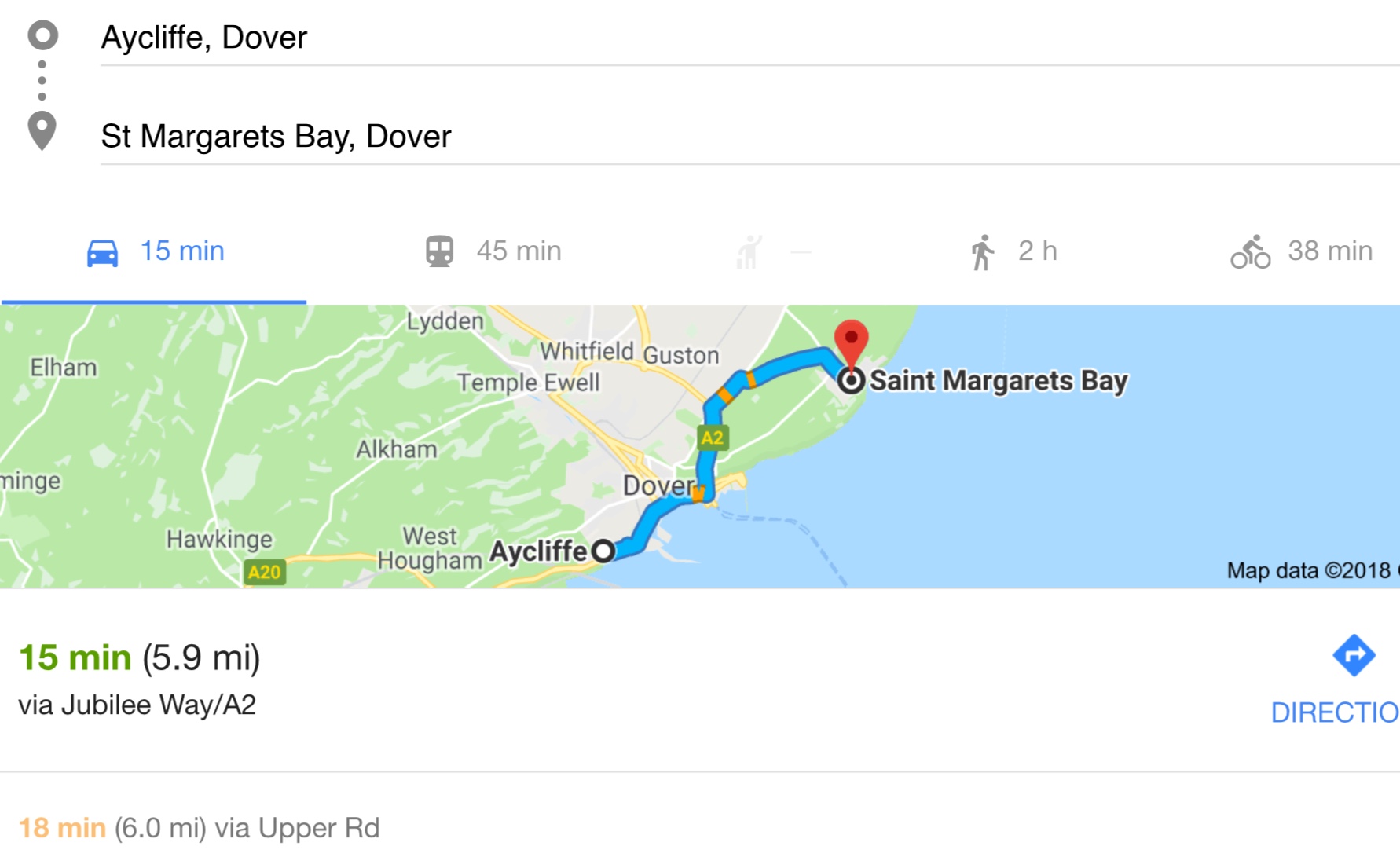
Task: Click the origin circle icon beside Aycliffe field
Action: (42, 35)
